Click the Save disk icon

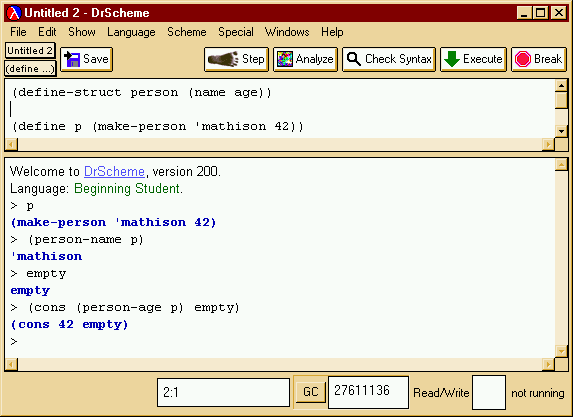point(72,59)
